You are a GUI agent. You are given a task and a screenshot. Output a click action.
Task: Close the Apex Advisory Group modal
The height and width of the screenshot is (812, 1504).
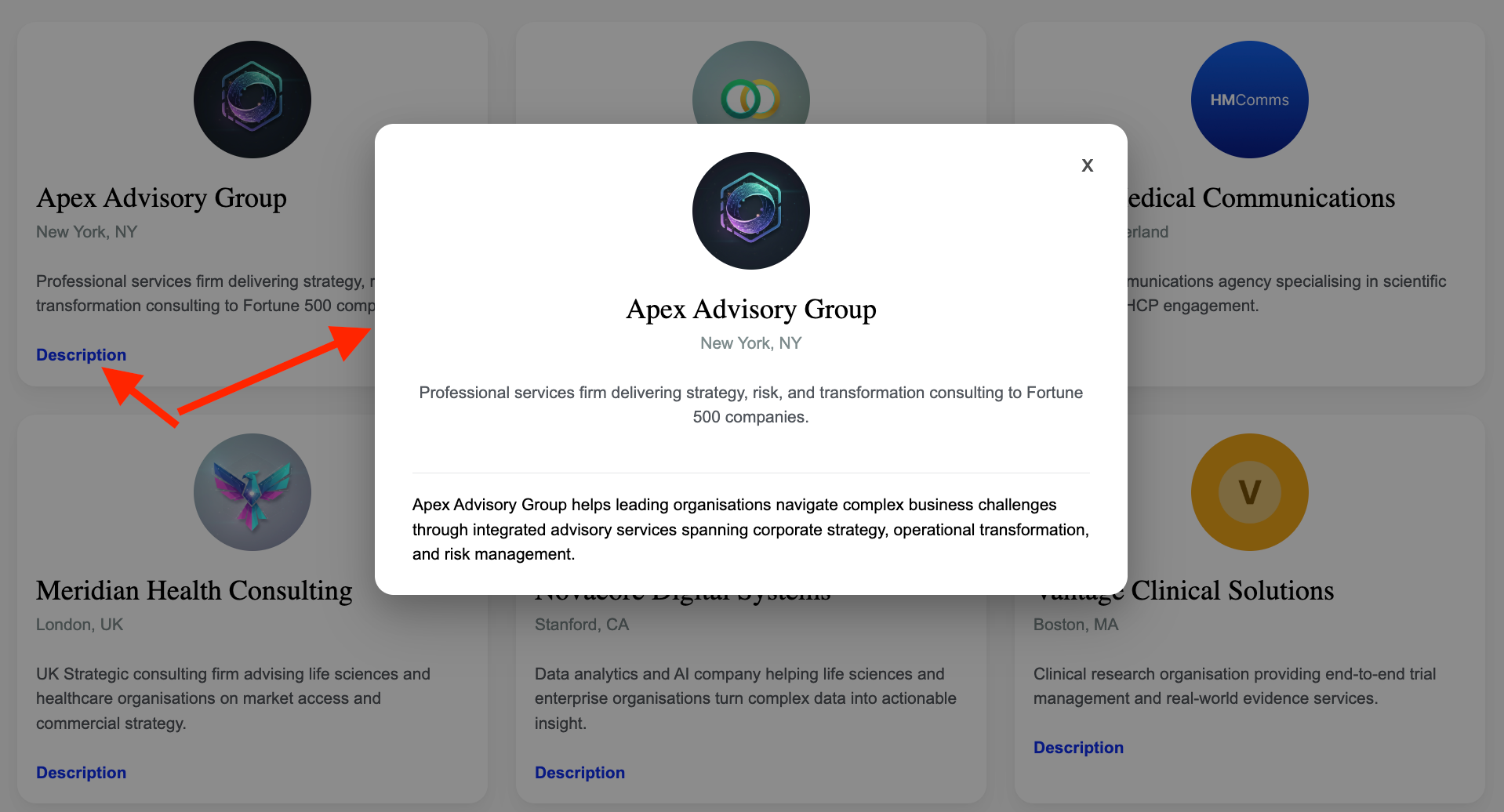click(x=1087, y=165)
